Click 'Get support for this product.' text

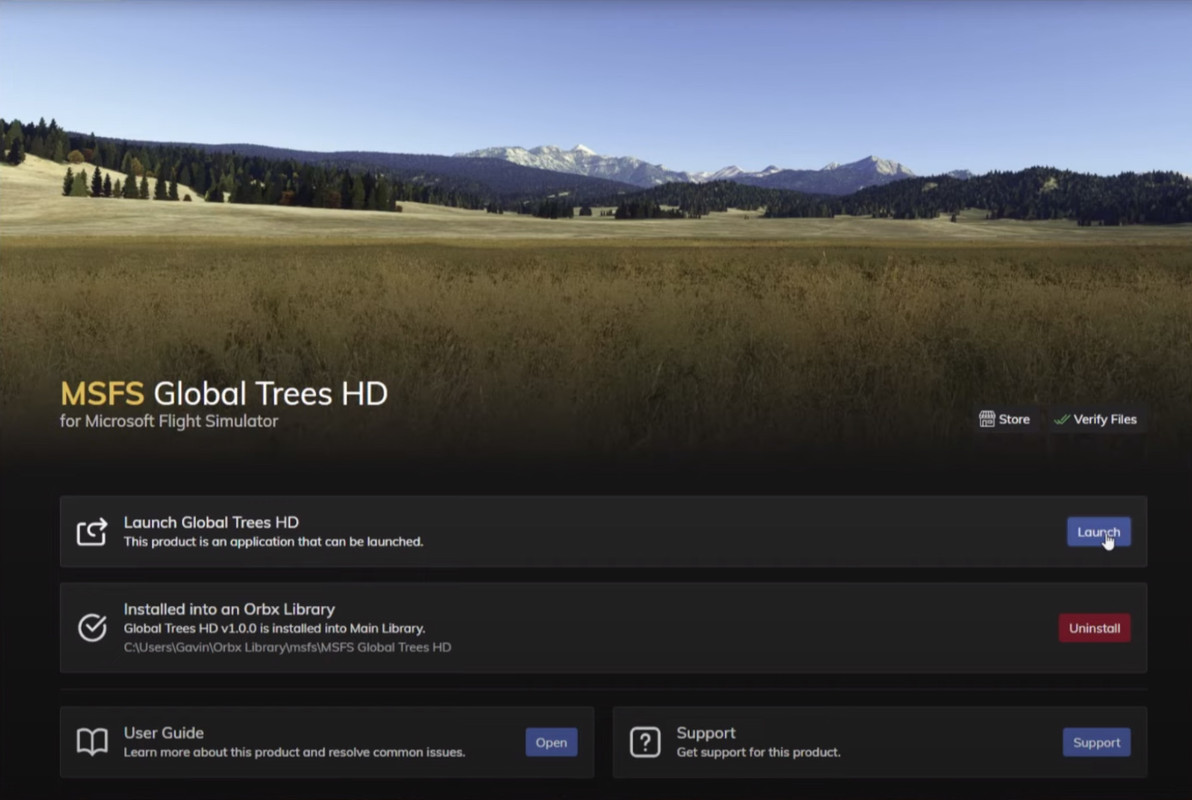[759, 752]
